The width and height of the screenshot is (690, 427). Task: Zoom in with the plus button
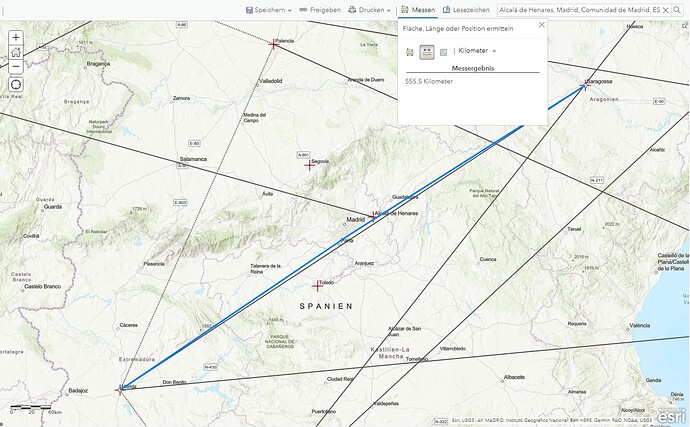pyautogui.click(x=16, y=37)
